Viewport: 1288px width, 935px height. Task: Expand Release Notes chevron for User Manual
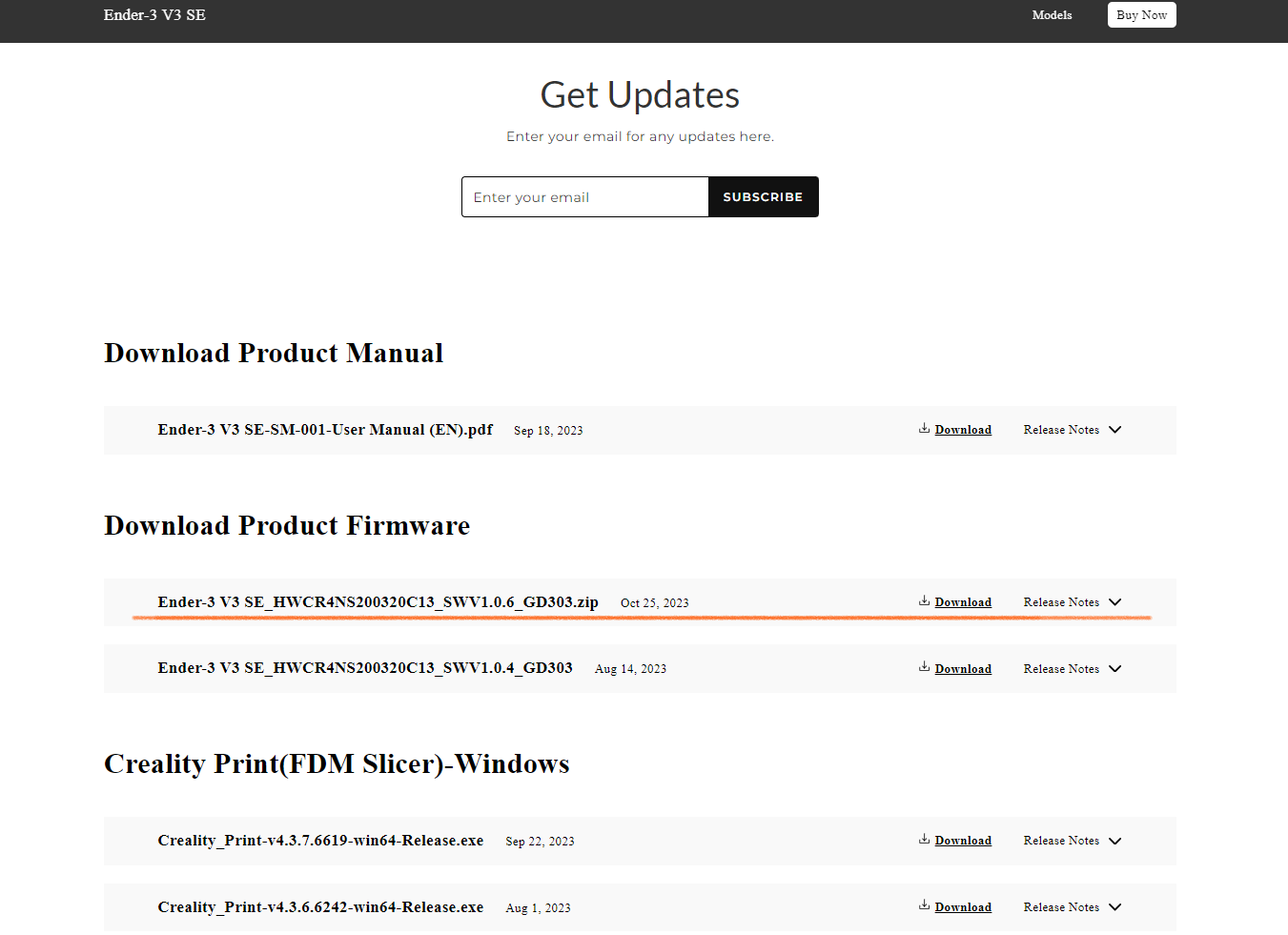click(1114, 430)
